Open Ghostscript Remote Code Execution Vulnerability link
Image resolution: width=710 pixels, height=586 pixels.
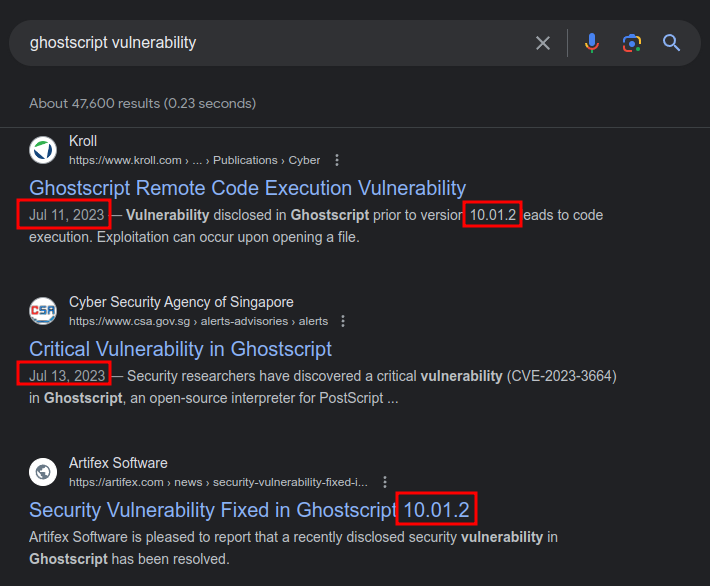point(247,188)
